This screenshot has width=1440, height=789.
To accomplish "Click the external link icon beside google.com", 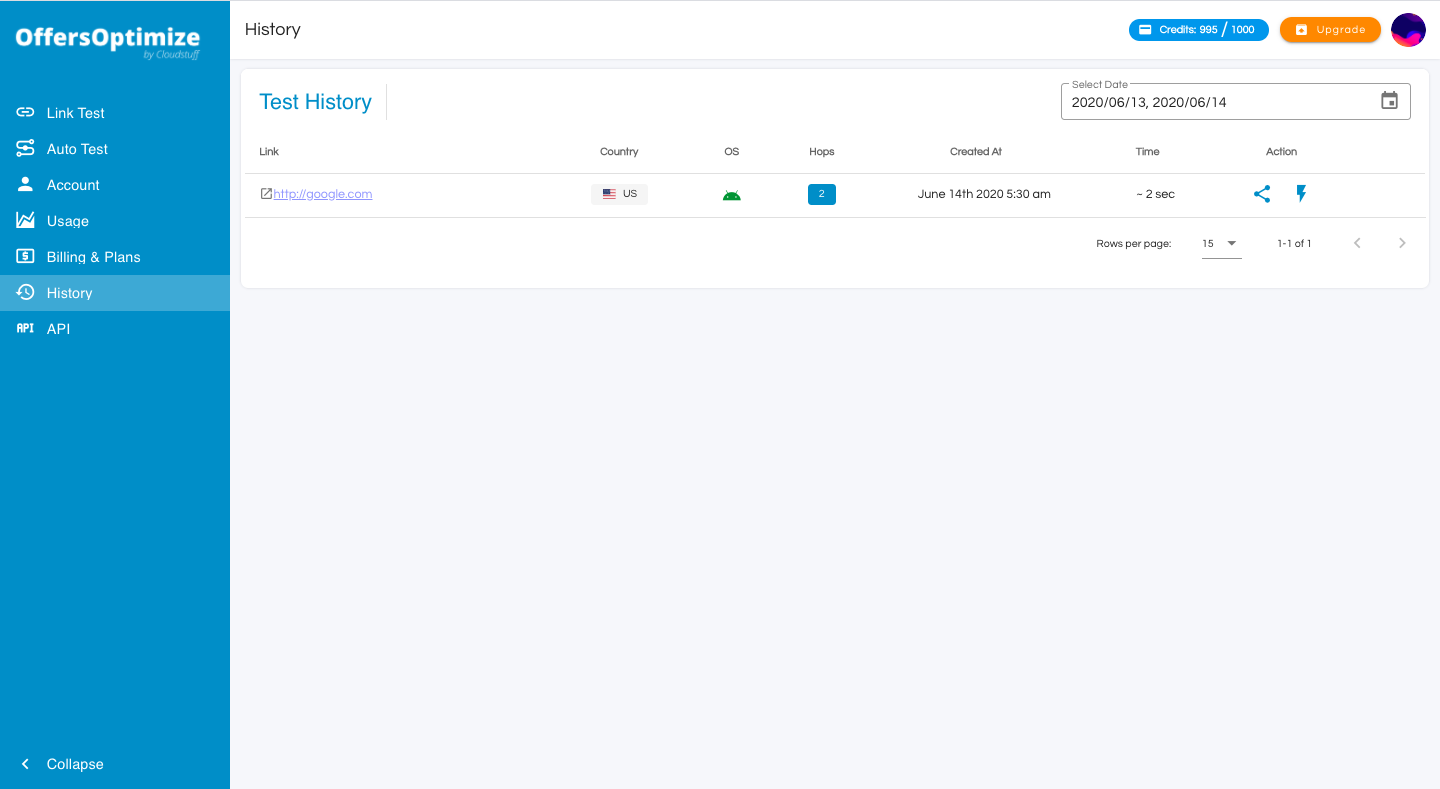I will pos(266,194).
